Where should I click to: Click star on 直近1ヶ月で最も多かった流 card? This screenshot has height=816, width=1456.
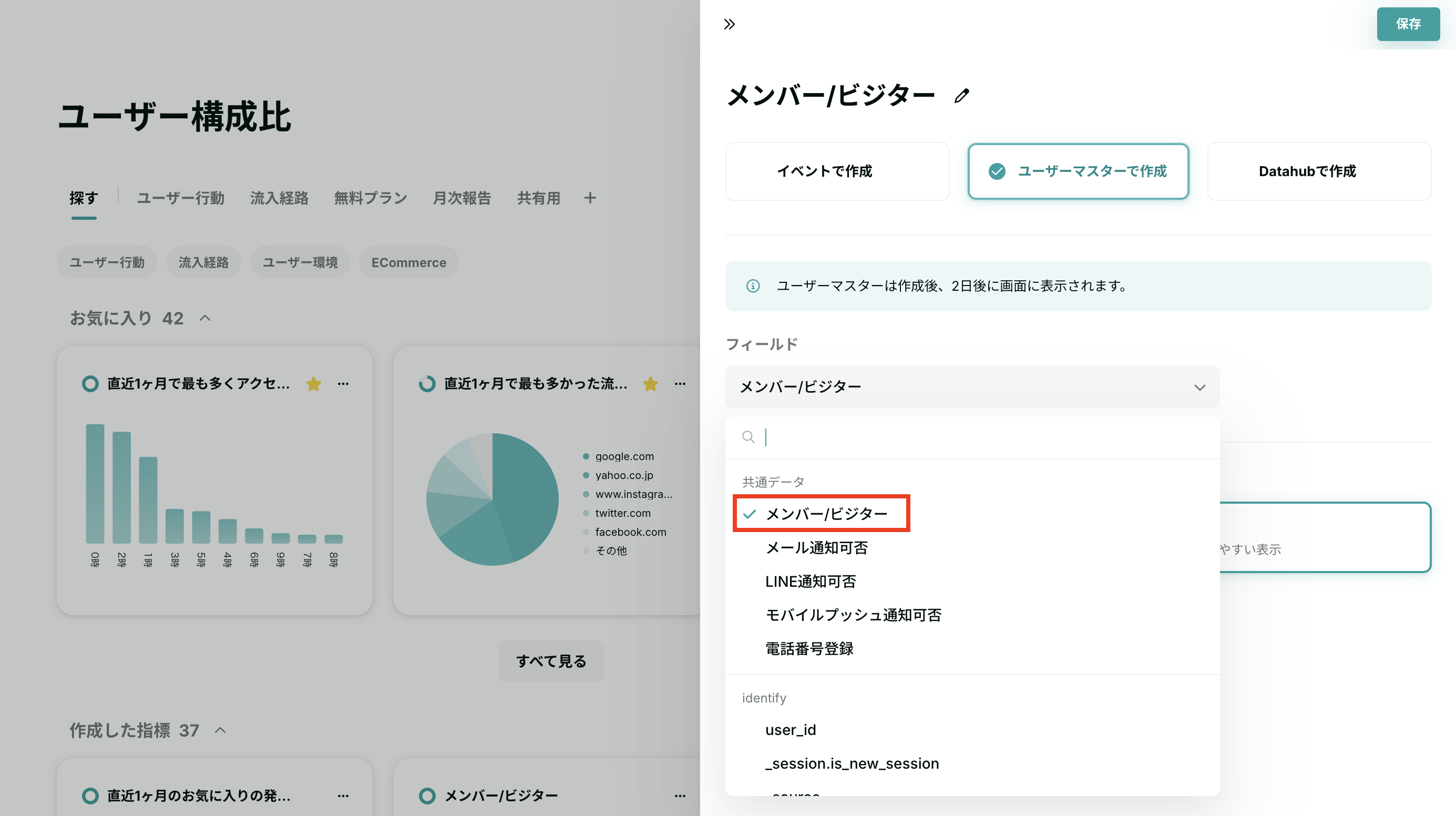click(x=651, y=384)
